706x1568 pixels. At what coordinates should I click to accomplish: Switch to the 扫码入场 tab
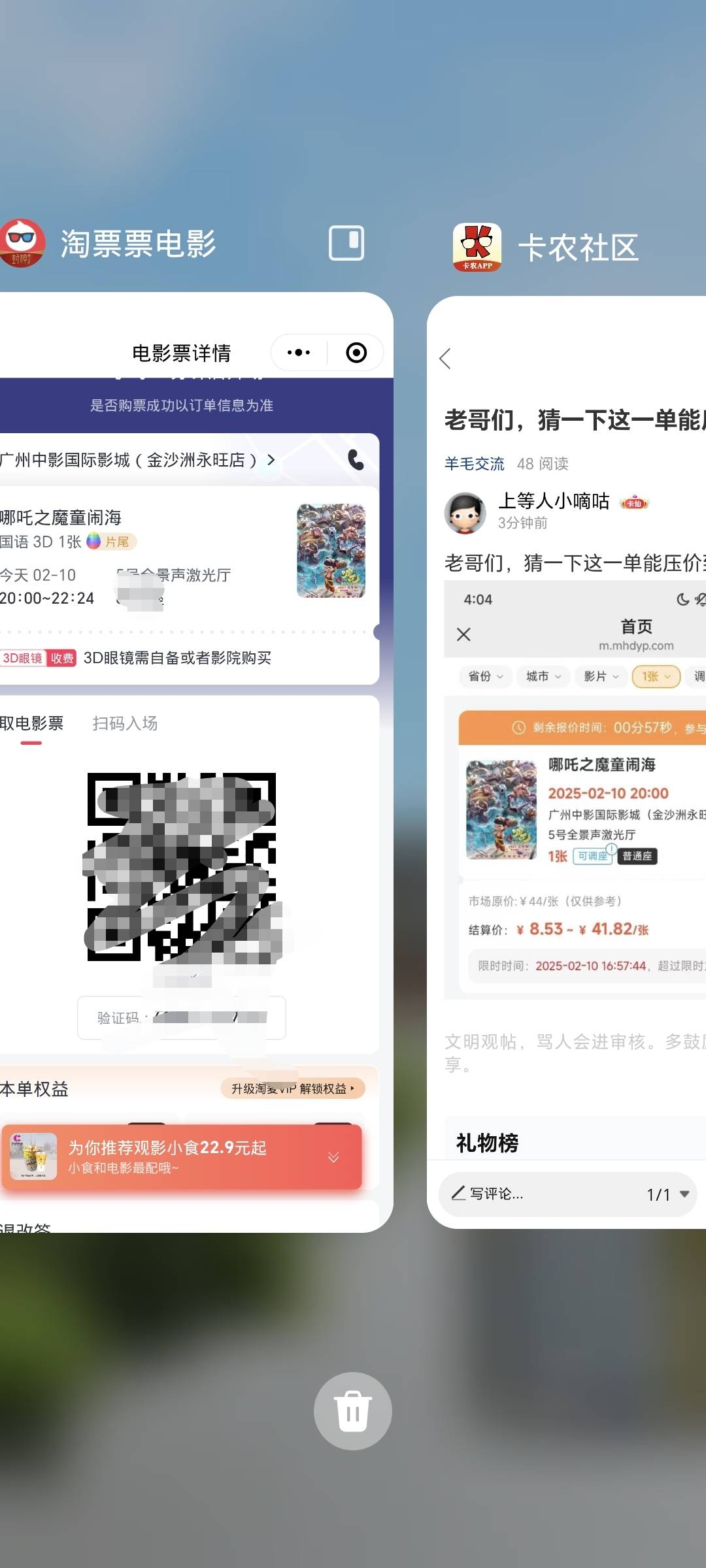coord(125,724)
